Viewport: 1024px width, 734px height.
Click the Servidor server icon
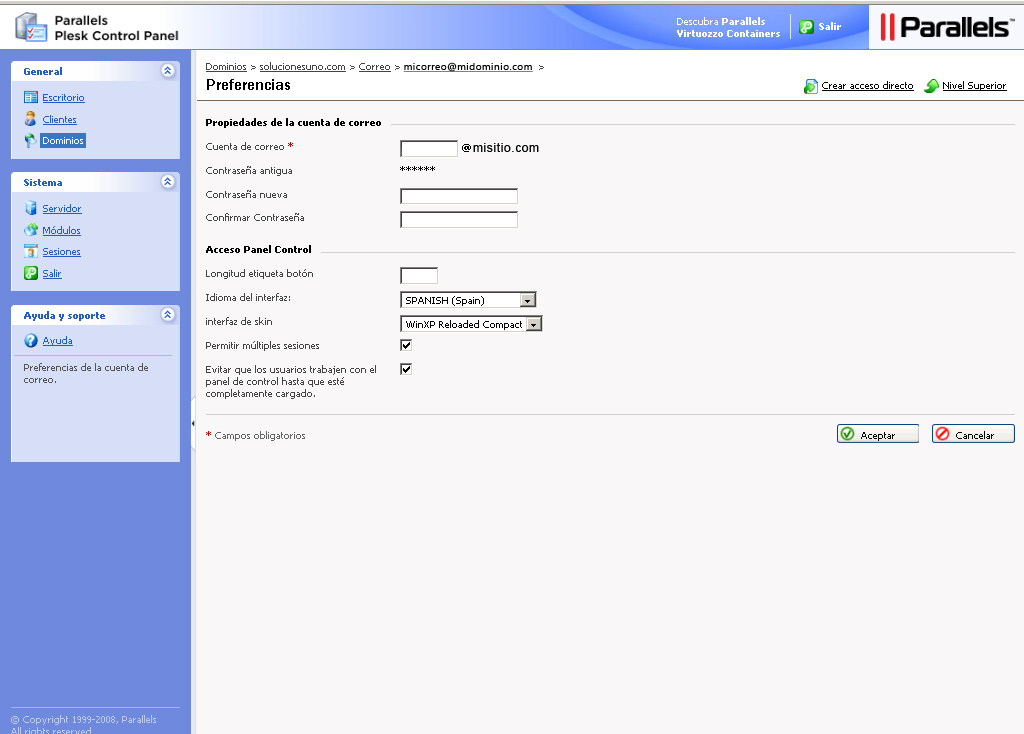pyautogui.click(x=31, y=208)
